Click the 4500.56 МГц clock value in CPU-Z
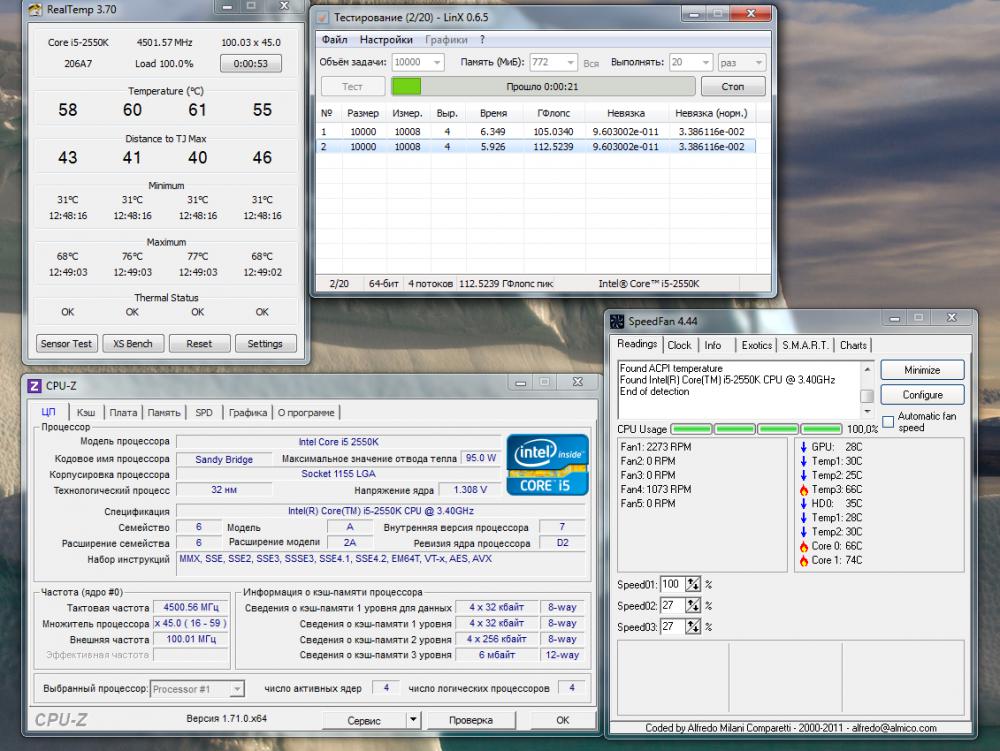This screenshot has width=1000, height=751. [x=191, y=607]
